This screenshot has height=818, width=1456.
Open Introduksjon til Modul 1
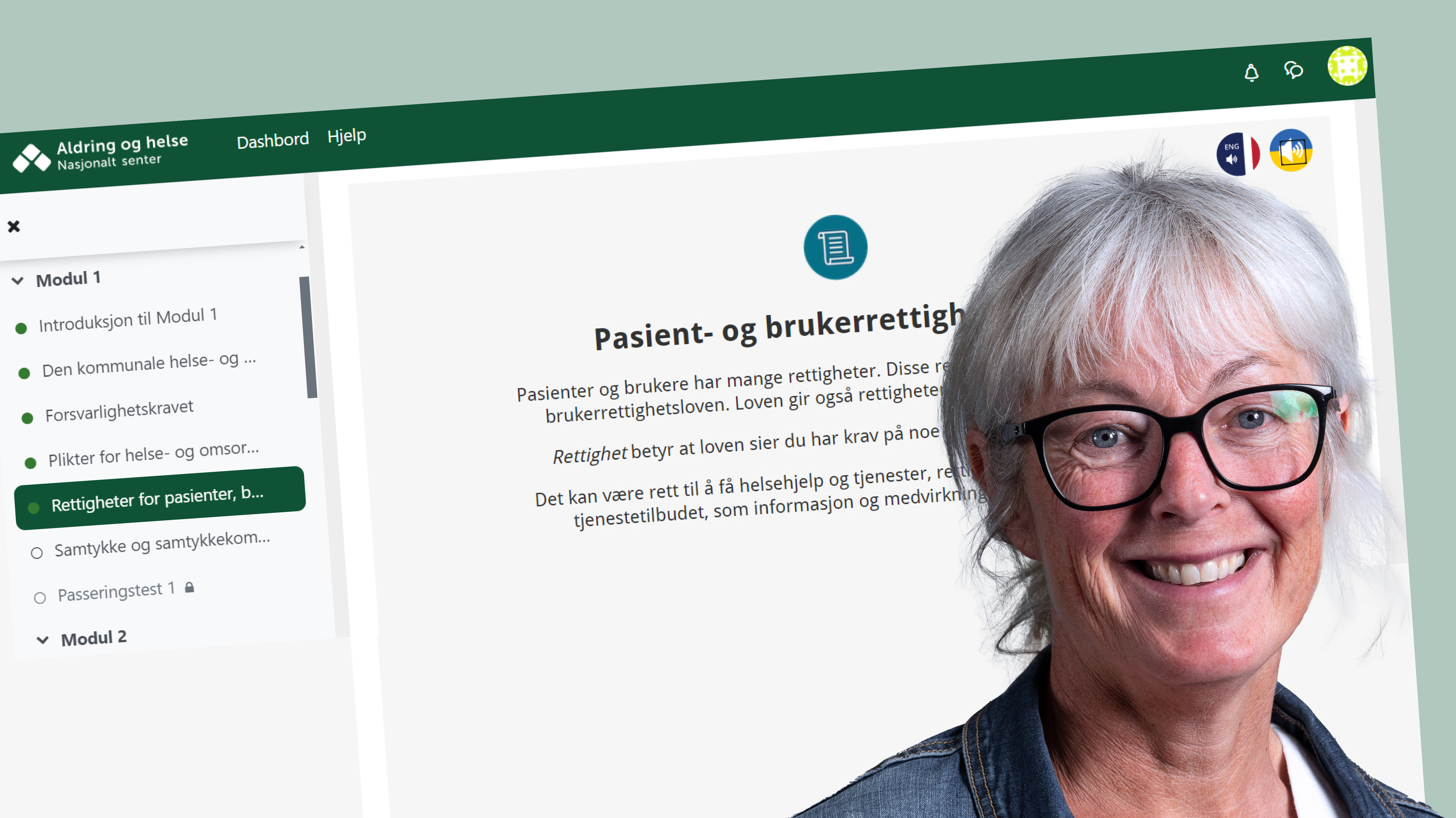coord(128,320)
